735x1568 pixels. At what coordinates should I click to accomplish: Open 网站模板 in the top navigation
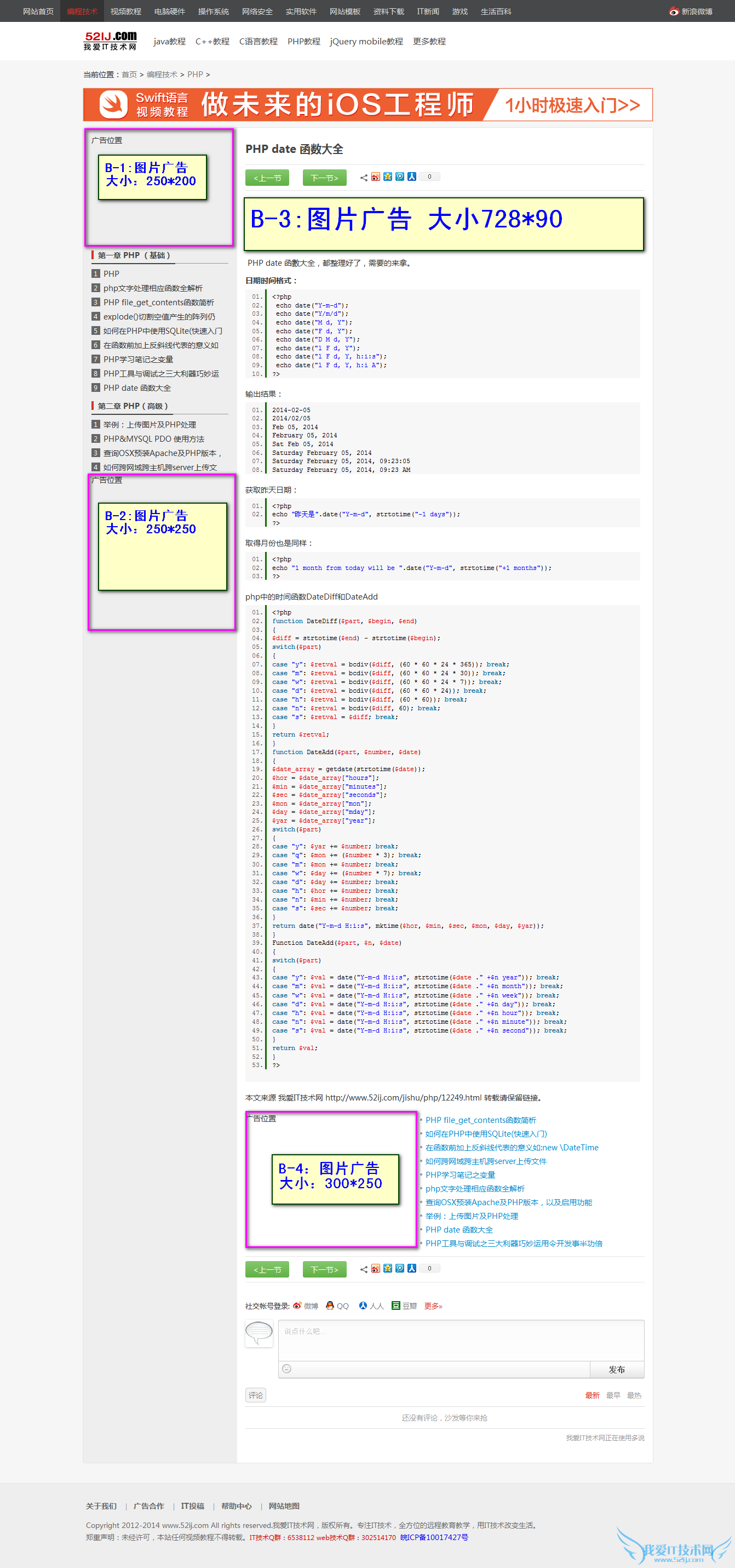coord(345,12)
